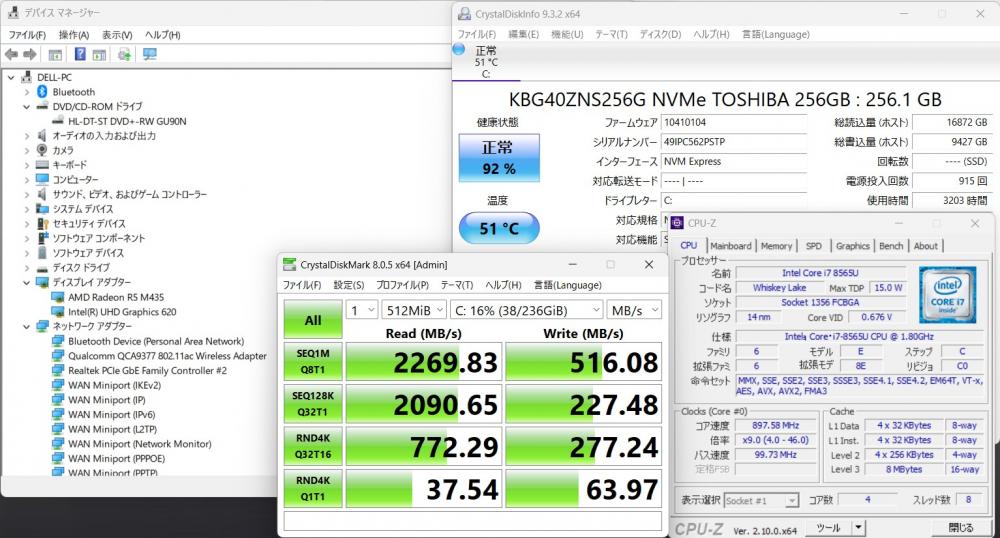Image resolution: width=1000 pixels, height=538 pixels.
Task: Click the disk drives (ディスク ドライブ) icon
Action: point(42,268)
